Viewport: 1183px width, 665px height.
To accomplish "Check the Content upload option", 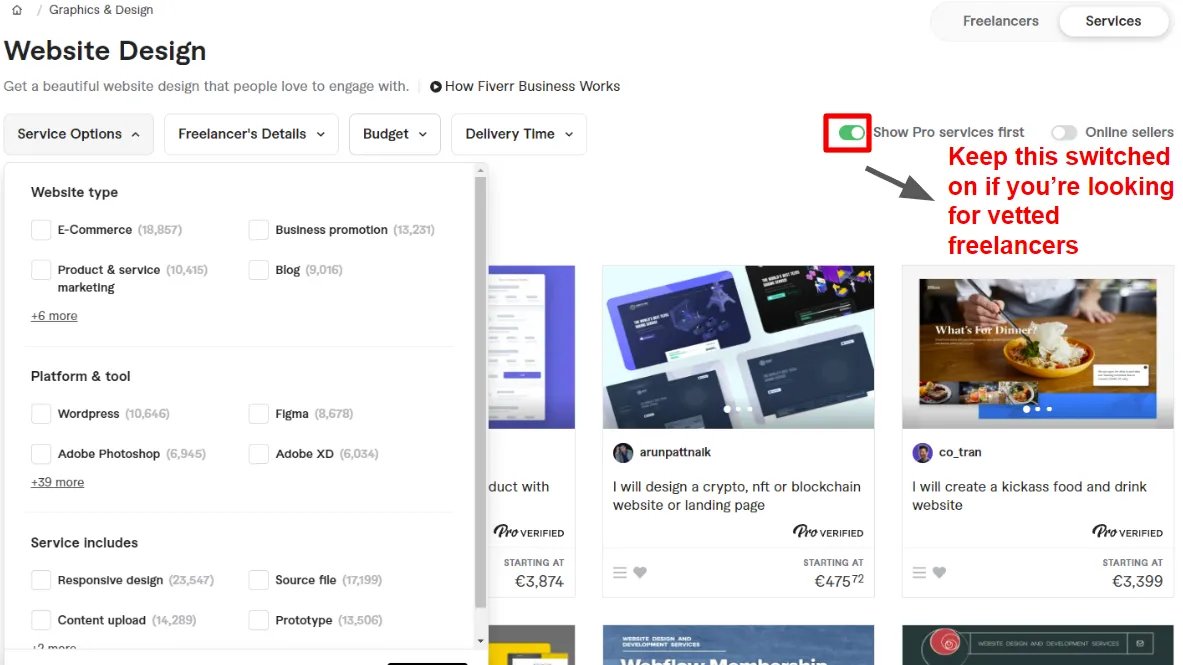I will point(41,620).
